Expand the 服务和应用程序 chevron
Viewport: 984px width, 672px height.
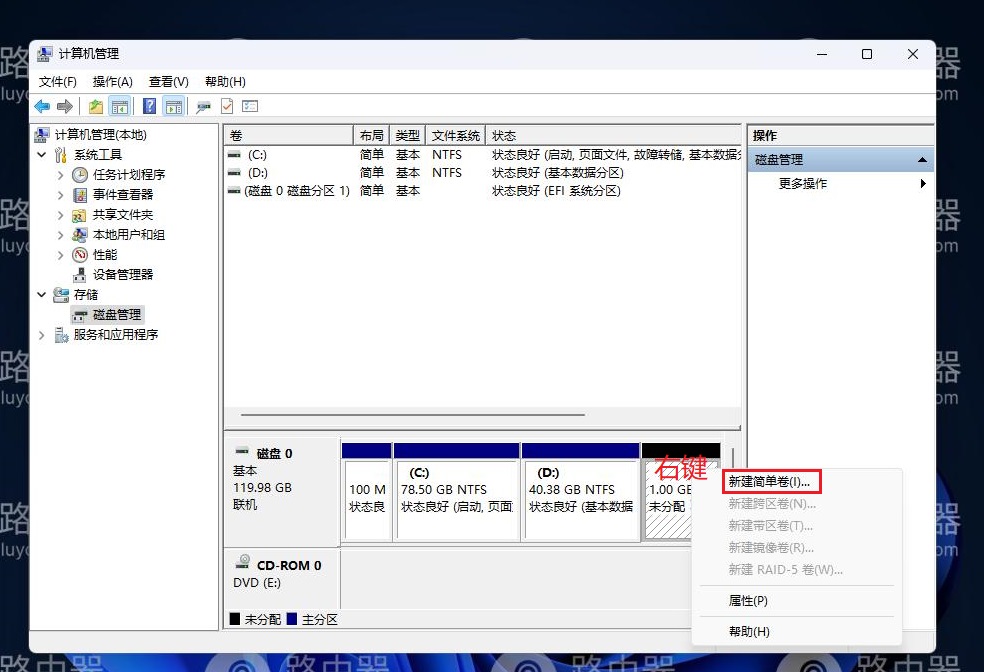[x=42, y=335]
